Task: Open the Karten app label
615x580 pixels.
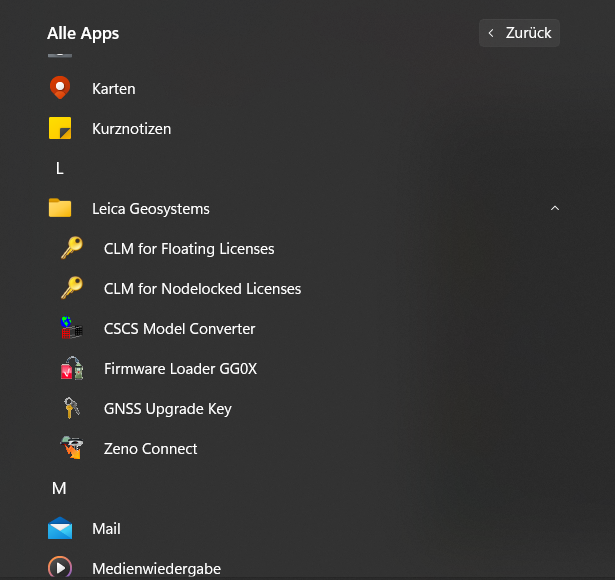Action: point(114,88)
